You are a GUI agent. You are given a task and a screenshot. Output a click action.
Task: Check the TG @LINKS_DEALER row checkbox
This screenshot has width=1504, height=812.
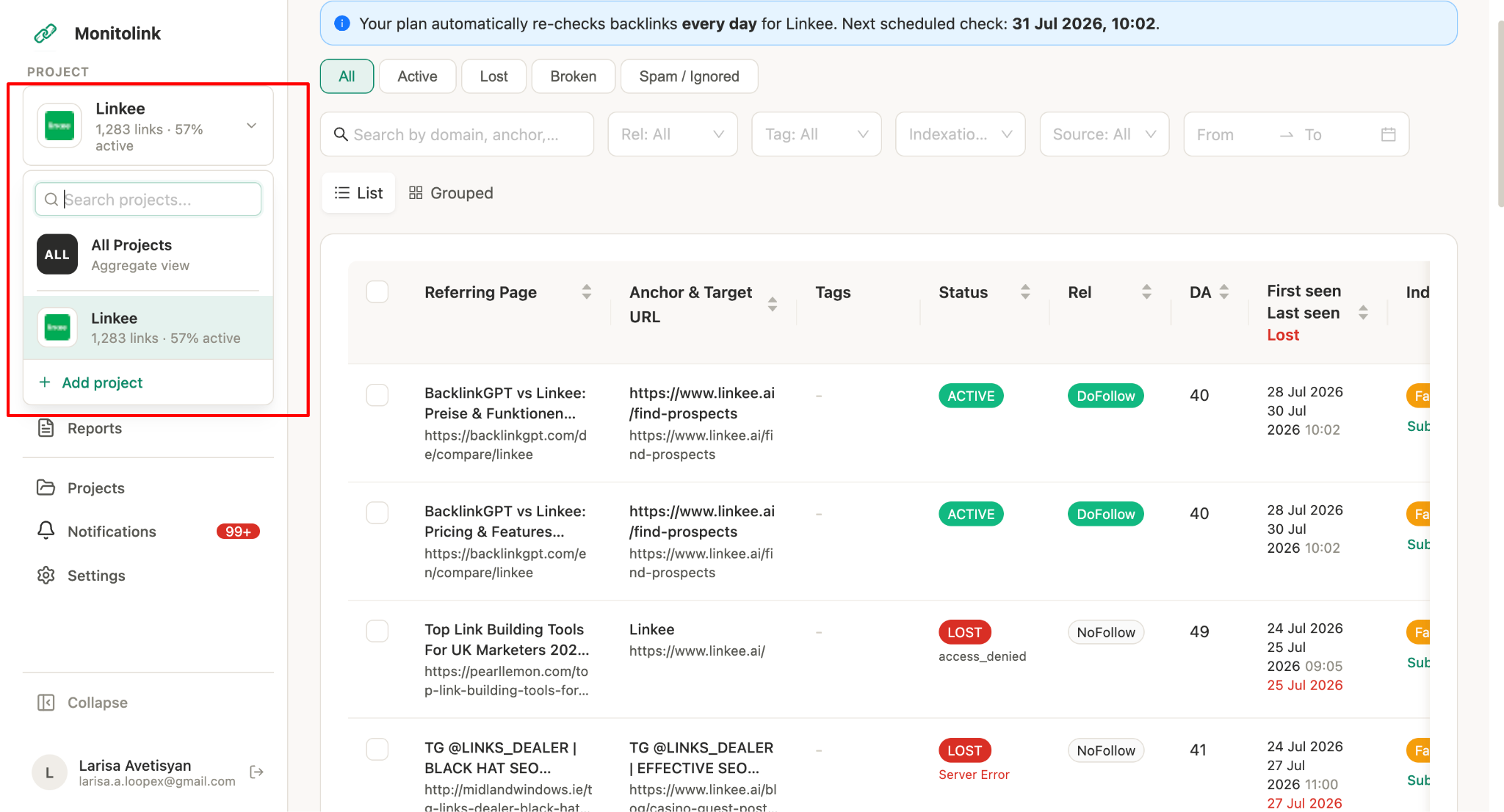(377, 750)
